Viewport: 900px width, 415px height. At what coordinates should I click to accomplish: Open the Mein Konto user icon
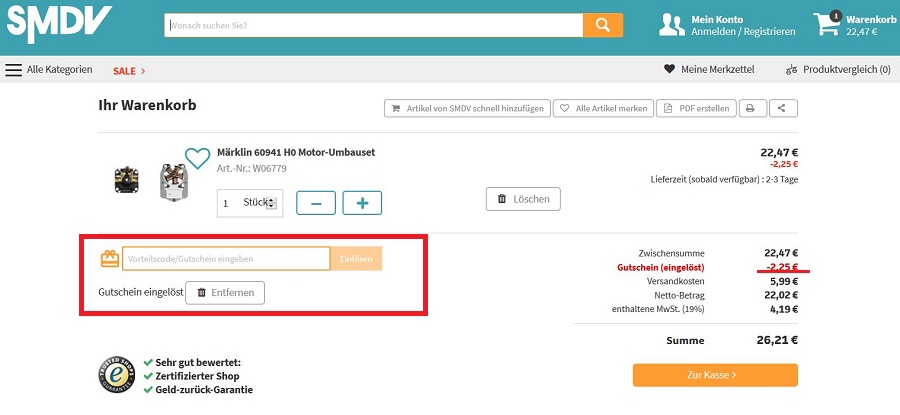click(x=672, y=25)
